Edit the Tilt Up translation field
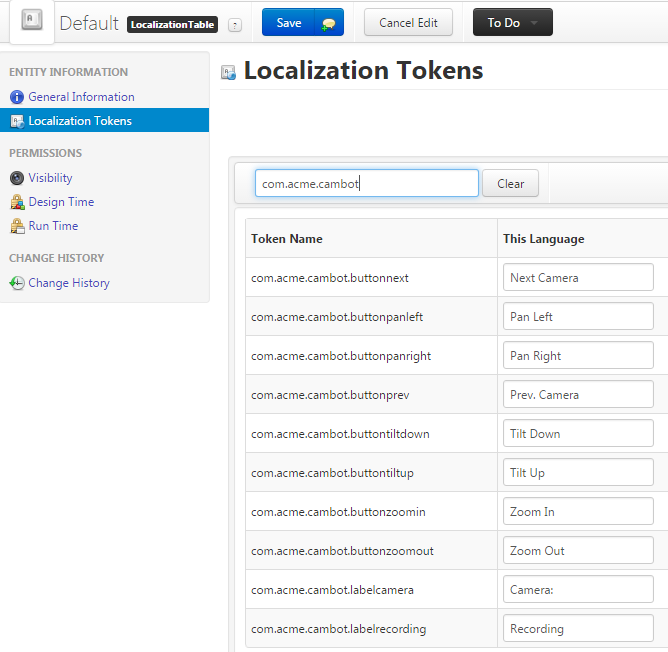 coord(578,472)
